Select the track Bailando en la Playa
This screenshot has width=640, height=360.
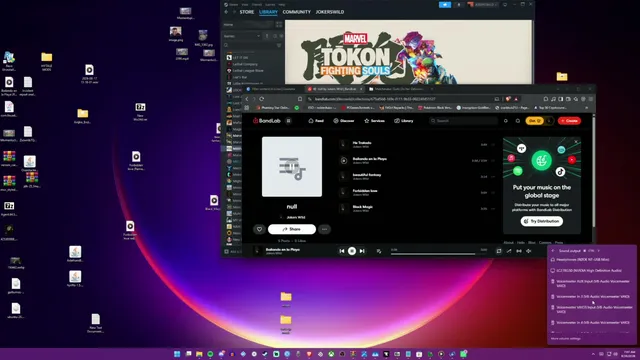[x=369, y=159]
